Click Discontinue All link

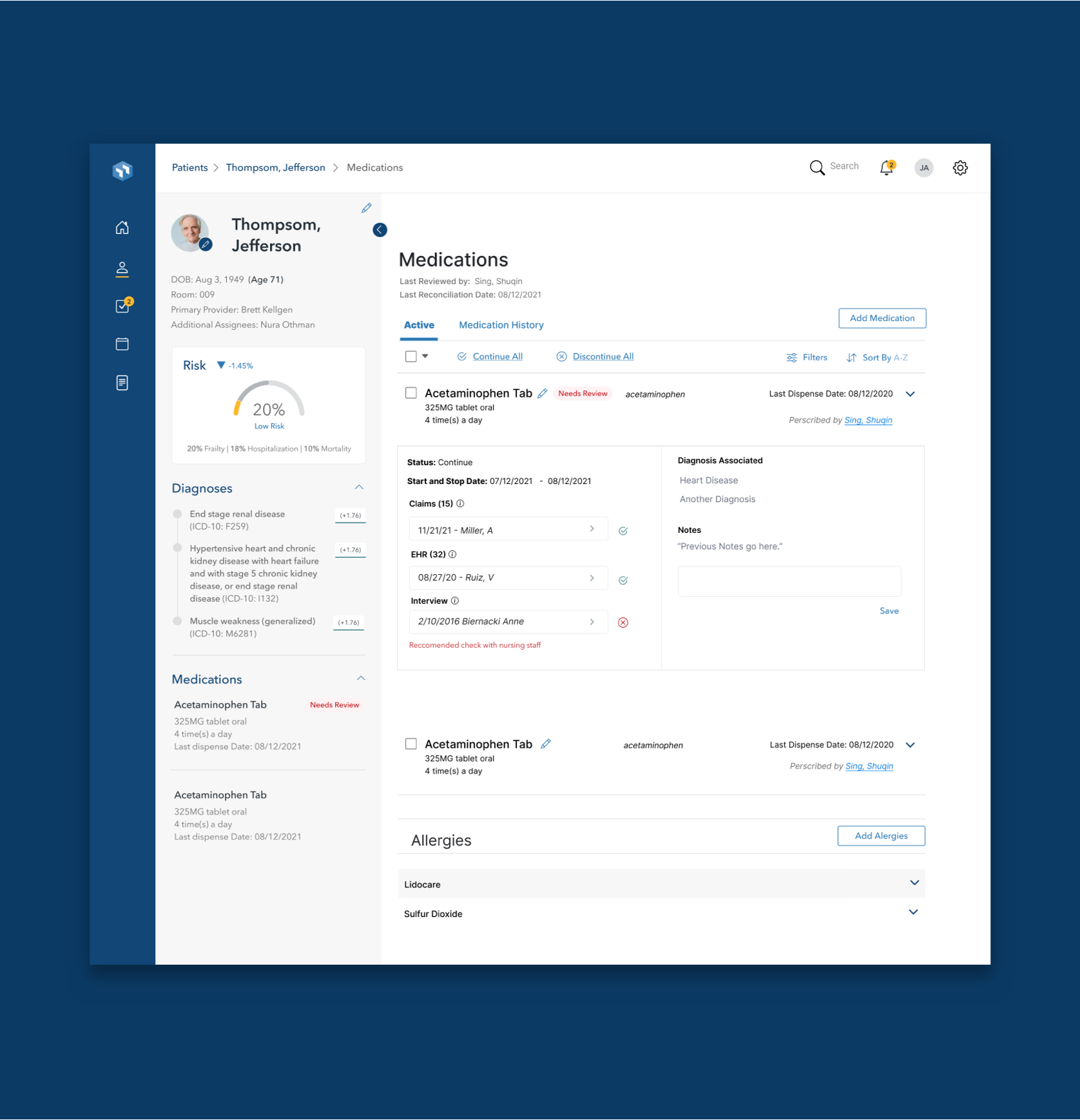point(603,357)
